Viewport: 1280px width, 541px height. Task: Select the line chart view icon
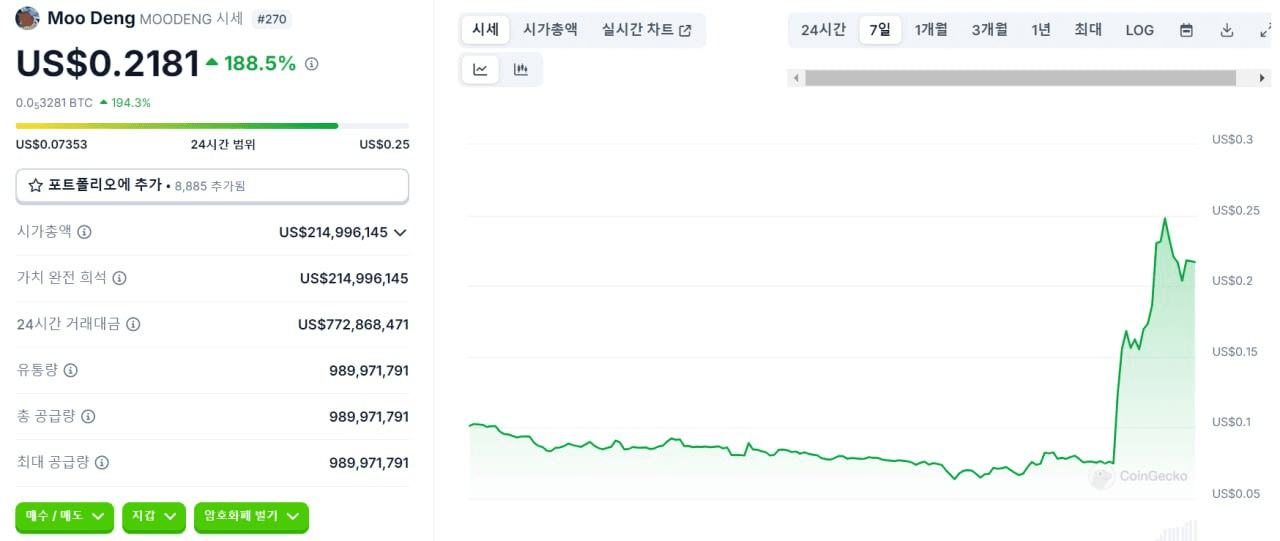tap(480, 69)
